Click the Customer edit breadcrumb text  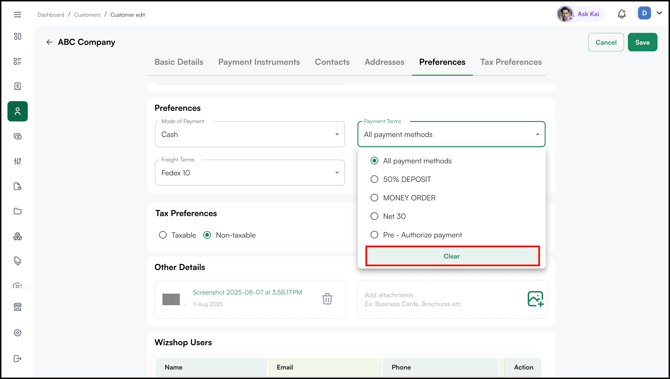tap(128, 15)
